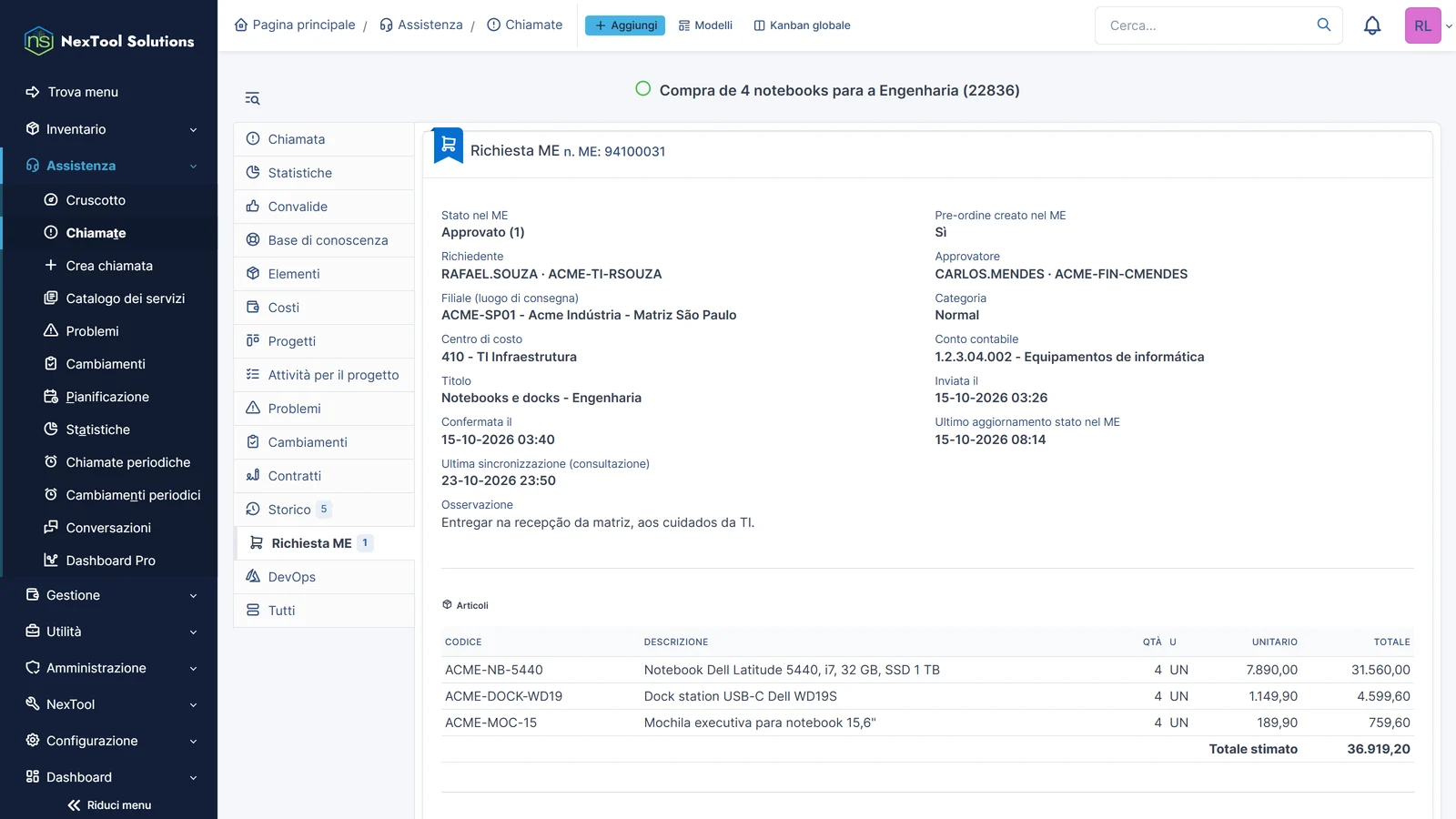Viewport: 1456px width, 819px height.
Task: Click article code ACME-NB-5440
Action: pyautogui.click(x=494, y=670)
